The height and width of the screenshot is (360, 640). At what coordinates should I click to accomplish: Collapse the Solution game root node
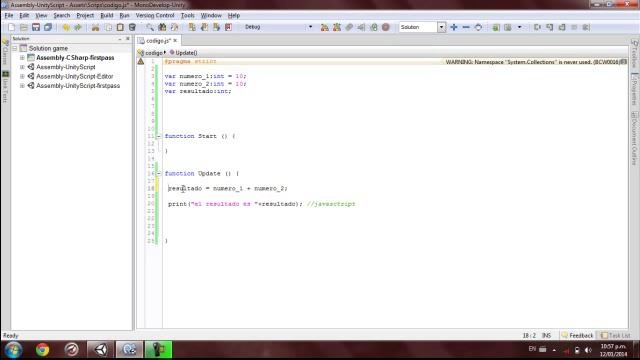coord(15,48)
